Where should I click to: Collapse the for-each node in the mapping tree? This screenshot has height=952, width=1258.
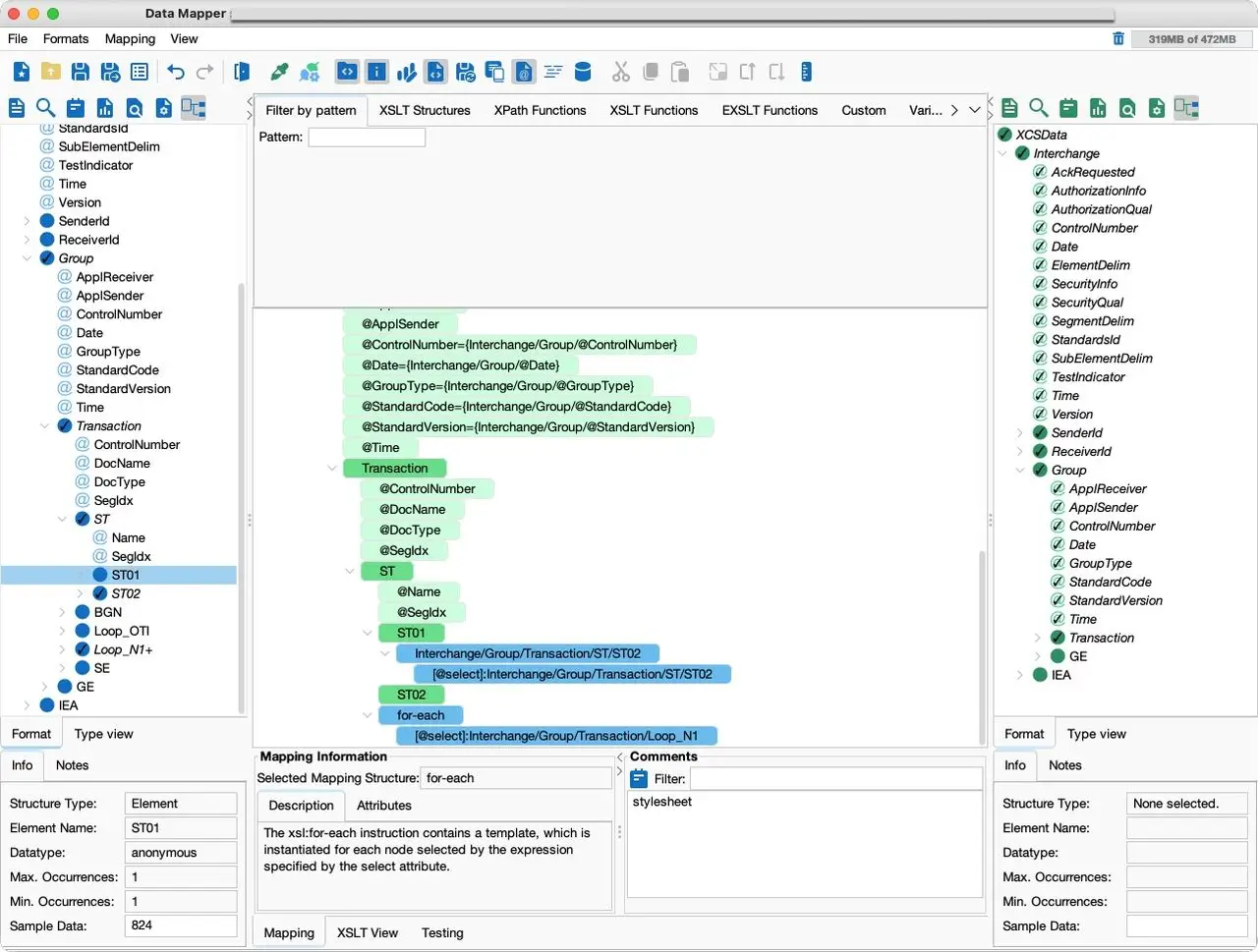click(x=368, y=715)
